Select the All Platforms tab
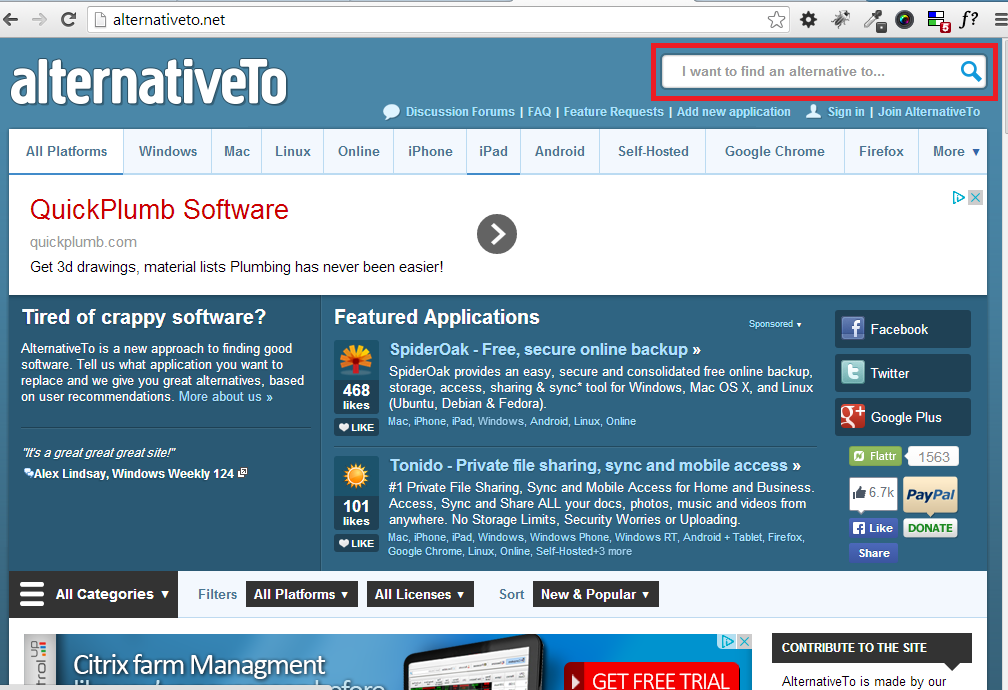Viewport: 1008px width, 690px height. pyautogui.click(x=66, y=152)
